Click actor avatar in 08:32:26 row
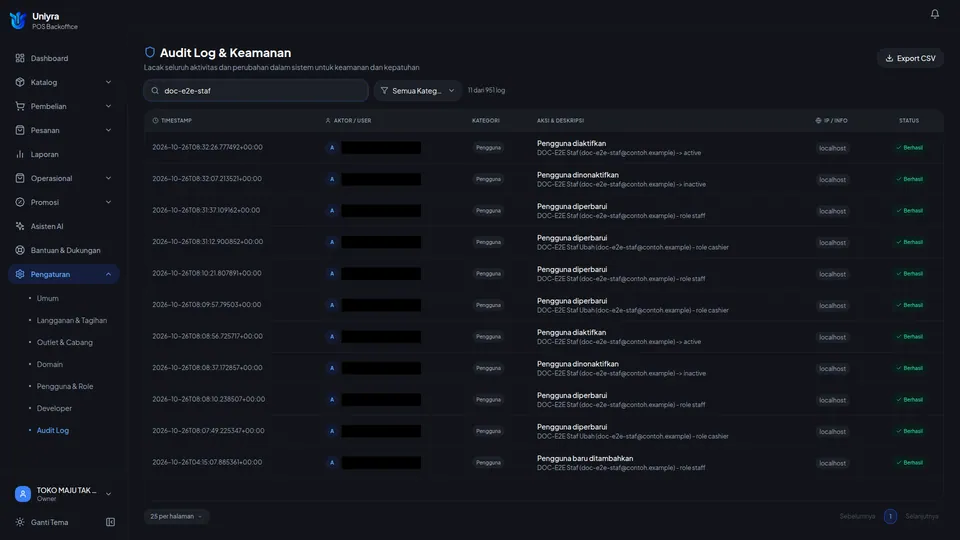960x540 pixels. 332,148
